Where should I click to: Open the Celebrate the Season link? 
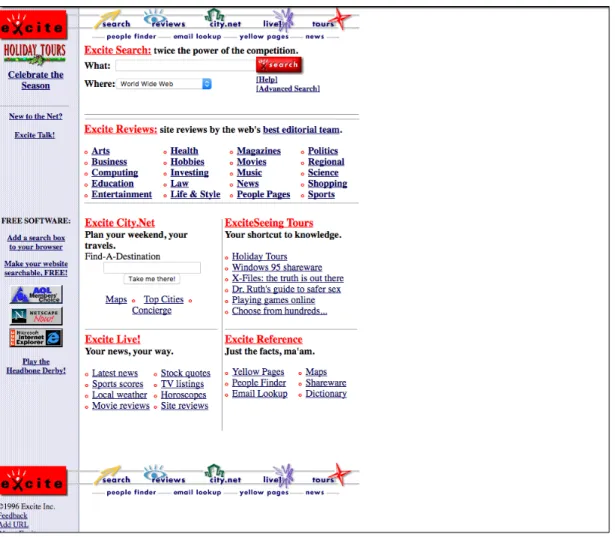click(x=36, y=80)
